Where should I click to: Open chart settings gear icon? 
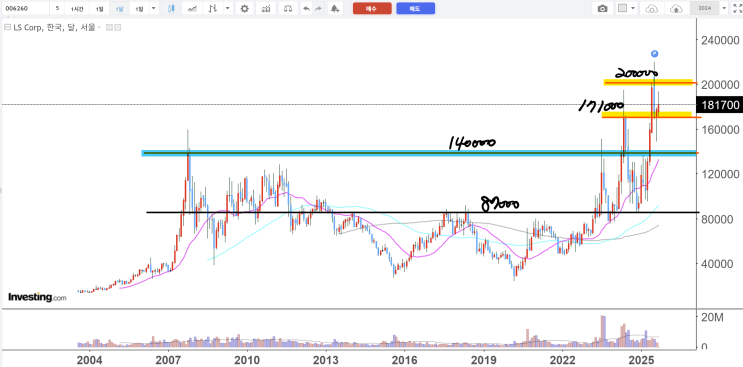point(244,9)
